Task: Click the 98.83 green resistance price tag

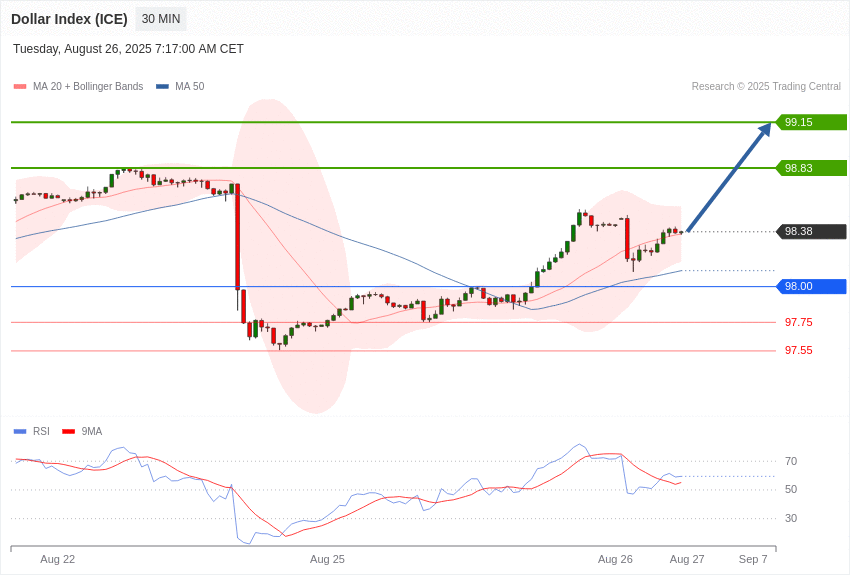Action: [811, 168]
